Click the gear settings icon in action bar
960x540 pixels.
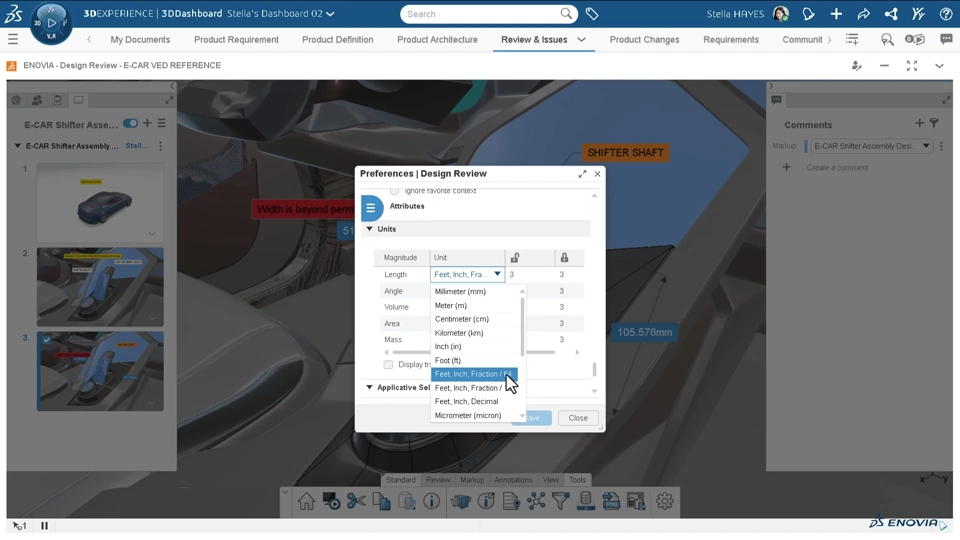664,501
